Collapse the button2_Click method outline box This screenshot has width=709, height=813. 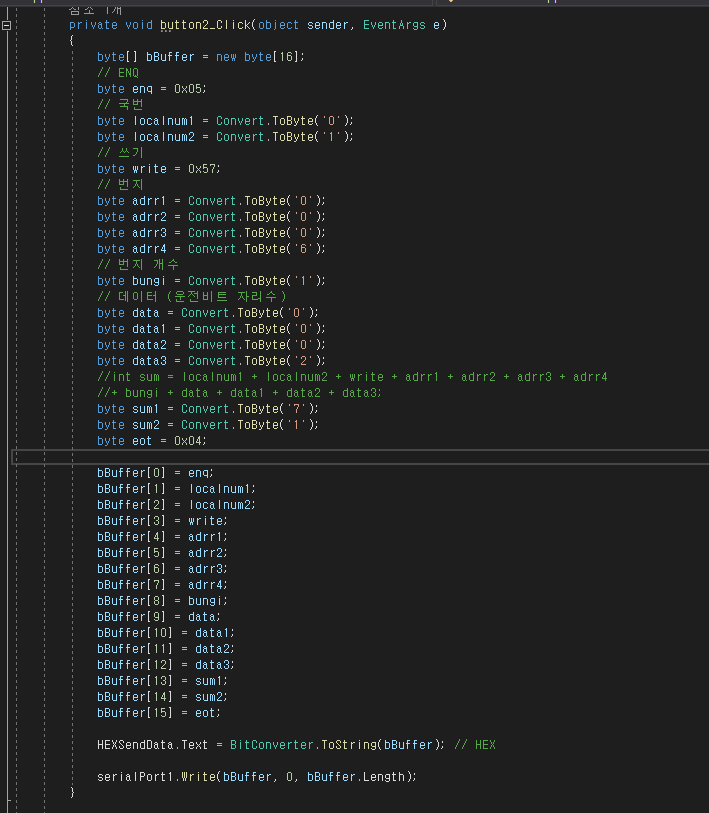coord(6,25)
